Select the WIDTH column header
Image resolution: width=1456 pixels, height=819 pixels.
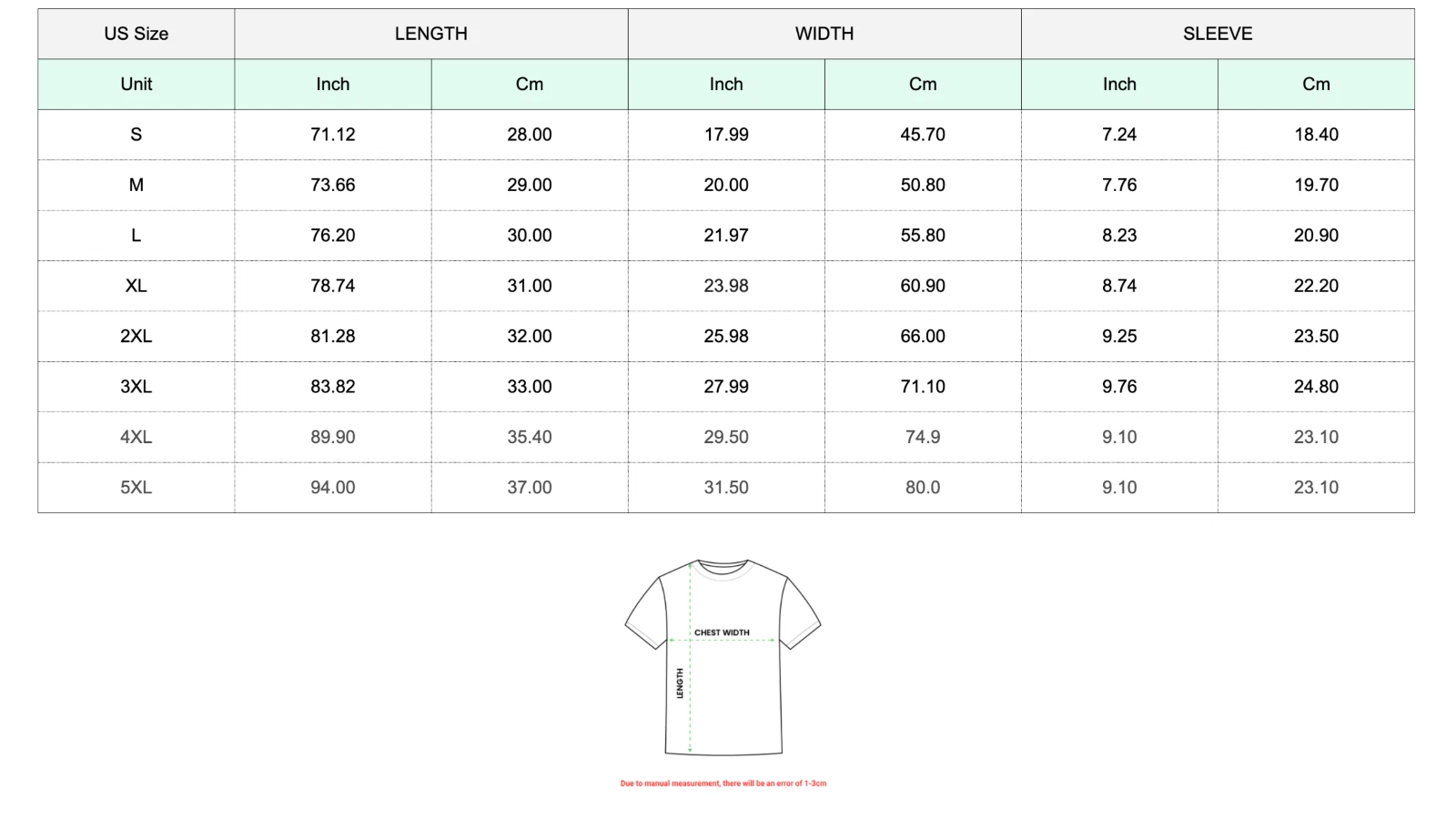click(x=824, y=34)
